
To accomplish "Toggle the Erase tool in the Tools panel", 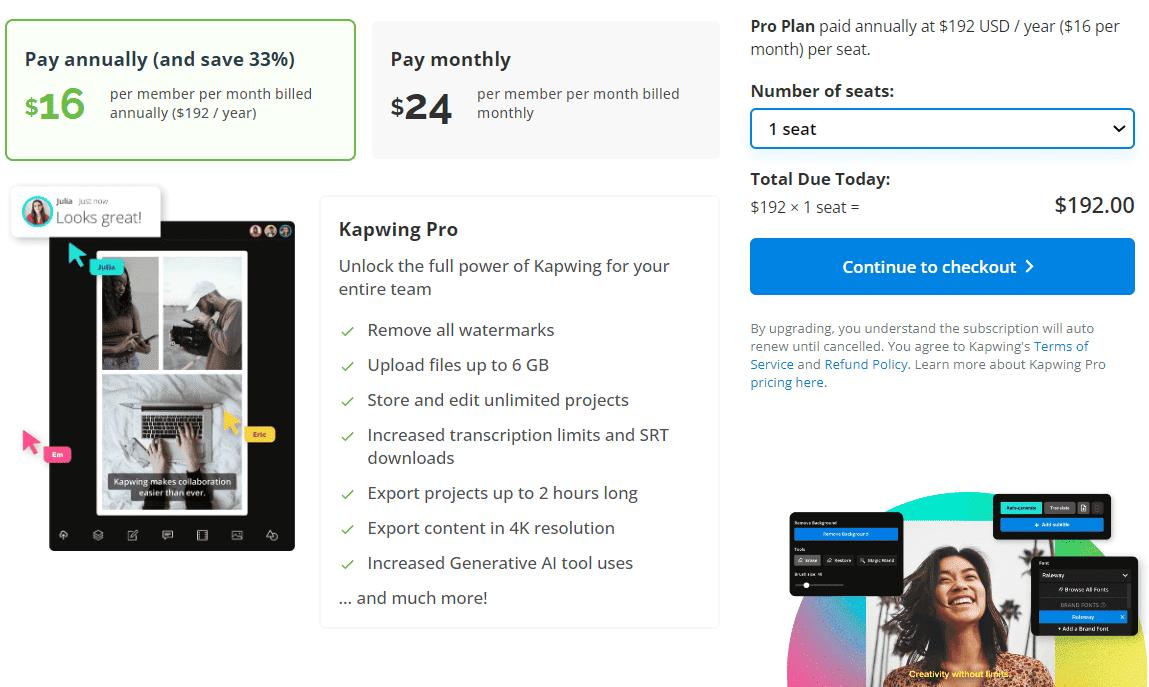I will coord(807,560).
